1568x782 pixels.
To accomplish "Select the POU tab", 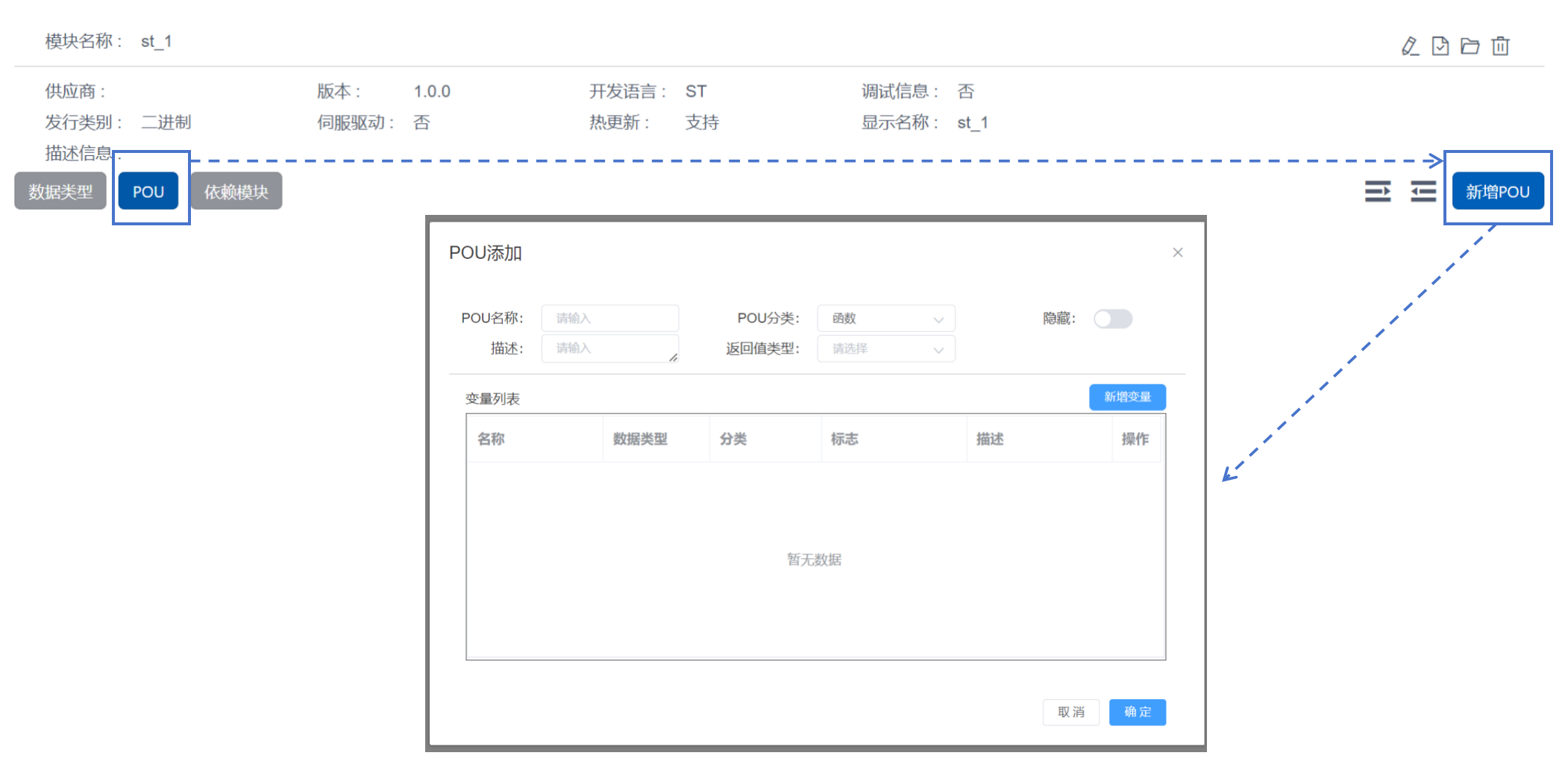I will click(x=148, y=191).
